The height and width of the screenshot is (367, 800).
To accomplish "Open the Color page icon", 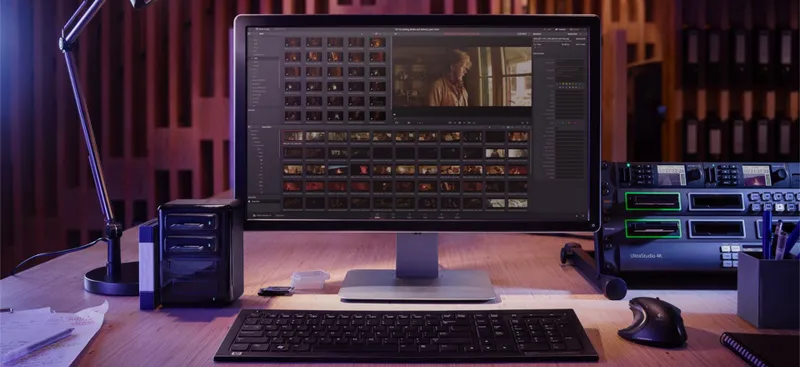I will [425, 215].
